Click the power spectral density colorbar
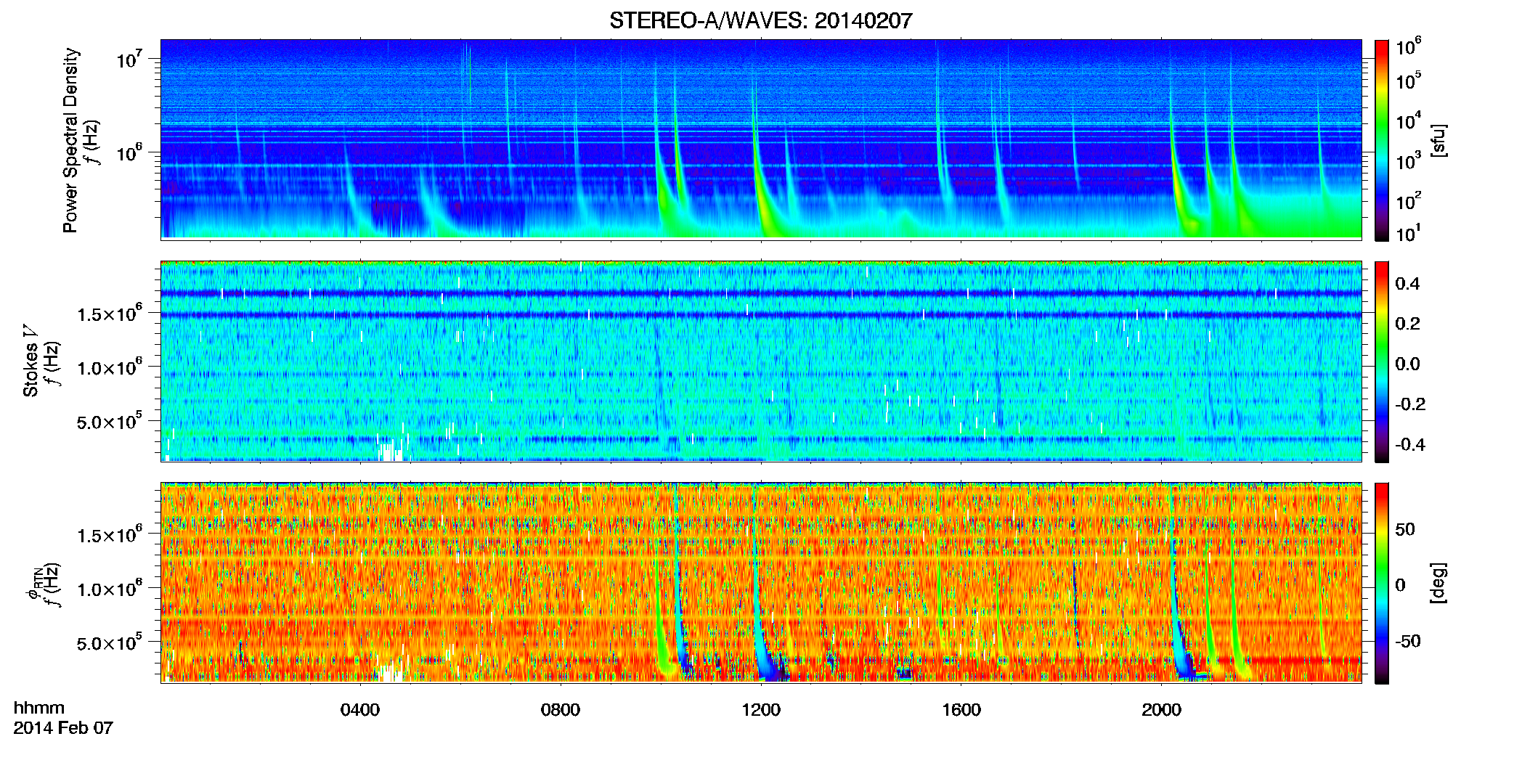Screen dimensions: 1522x784 (x=1382, y=140)
